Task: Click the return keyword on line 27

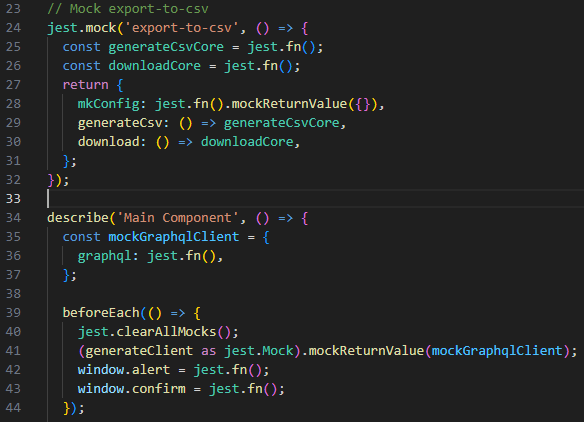Action: click(x=85, y=85)
